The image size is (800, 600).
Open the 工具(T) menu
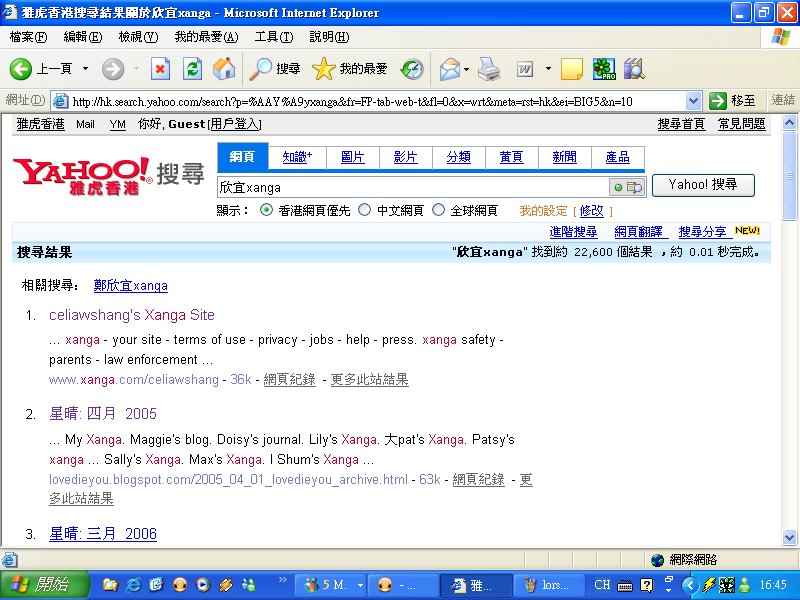274,37
